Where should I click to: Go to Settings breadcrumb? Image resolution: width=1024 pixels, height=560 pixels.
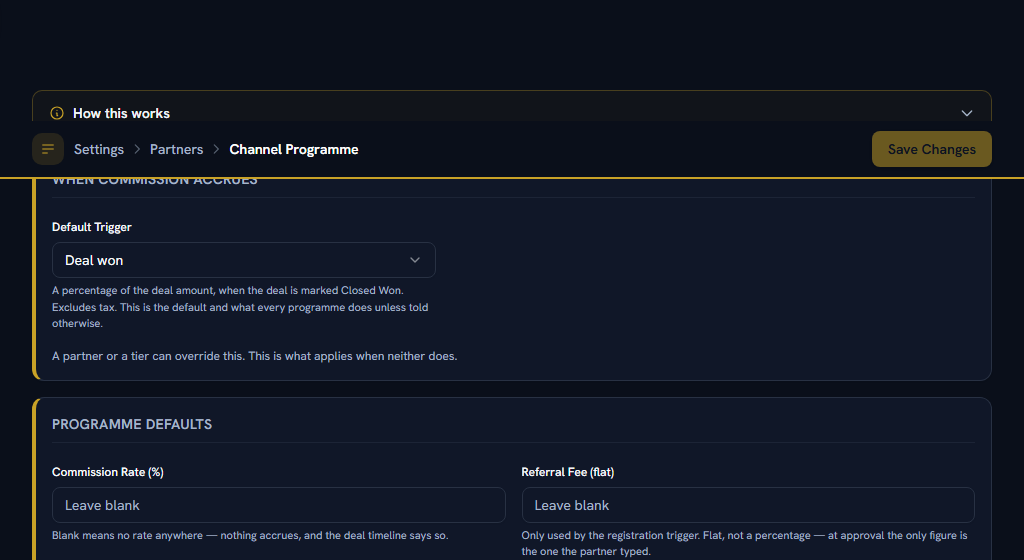click(99, 149)
